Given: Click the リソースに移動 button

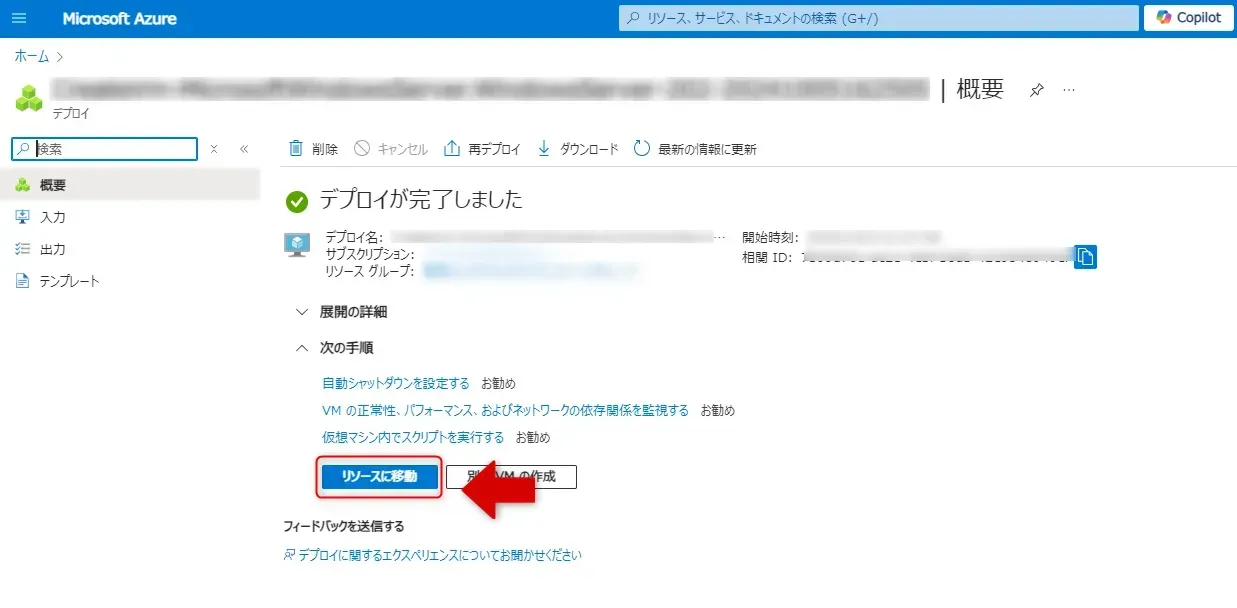Looking at the screenshot, I should 379,477.
